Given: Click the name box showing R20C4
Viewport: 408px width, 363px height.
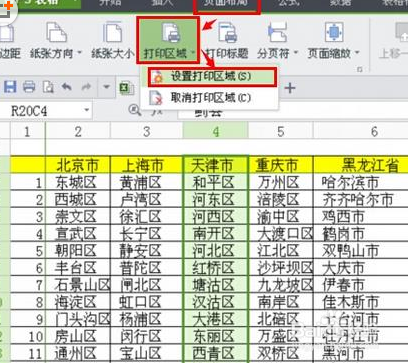Looking at the screenshot, I should click(x=46, y=111).
